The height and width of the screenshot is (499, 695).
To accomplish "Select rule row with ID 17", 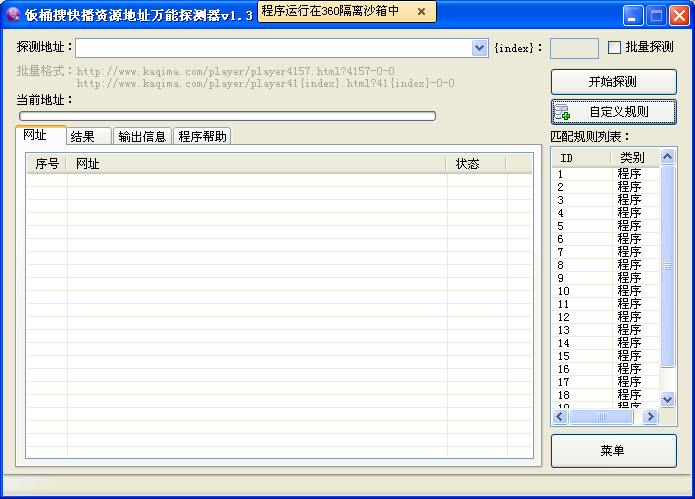I will [x=606, y=382].
